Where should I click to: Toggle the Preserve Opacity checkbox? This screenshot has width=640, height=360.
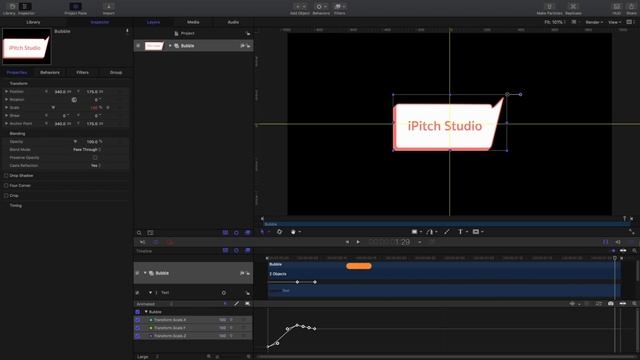click(95, 158)
